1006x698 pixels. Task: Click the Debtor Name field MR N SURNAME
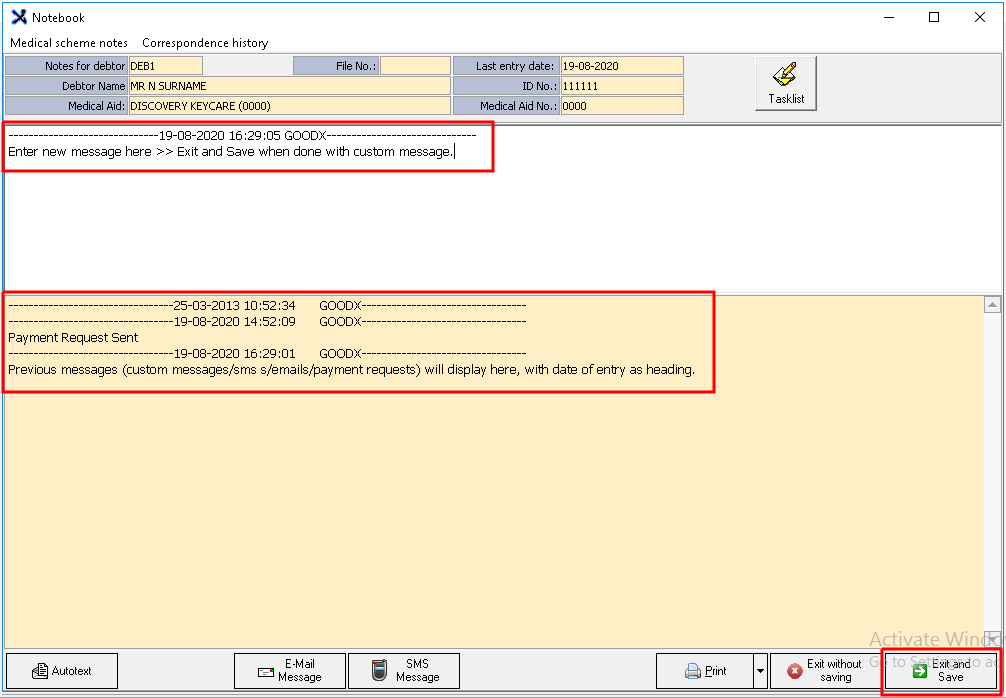290,86
